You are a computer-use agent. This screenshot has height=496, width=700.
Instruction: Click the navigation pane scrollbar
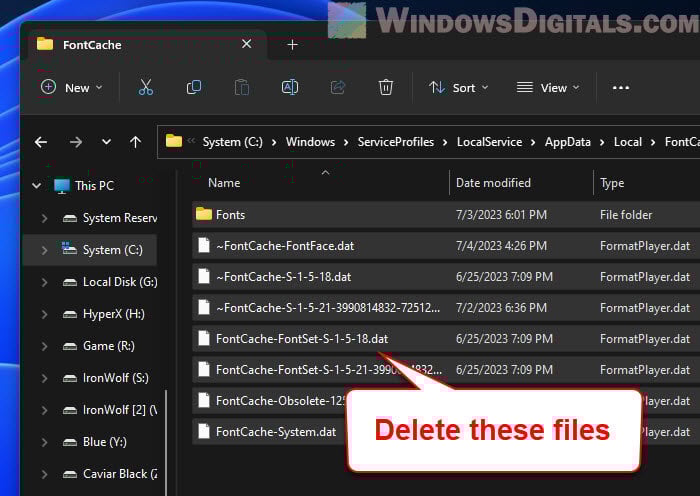166,442
